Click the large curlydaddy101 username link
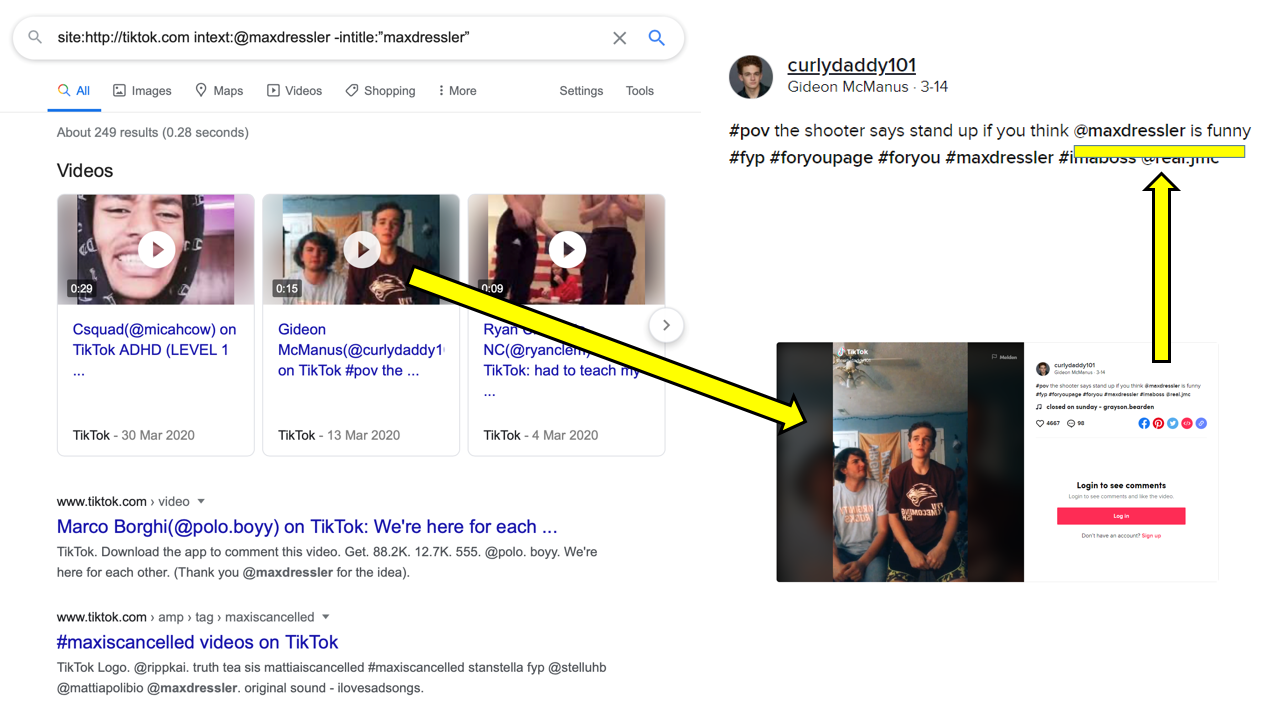 [x=851, y=65]
